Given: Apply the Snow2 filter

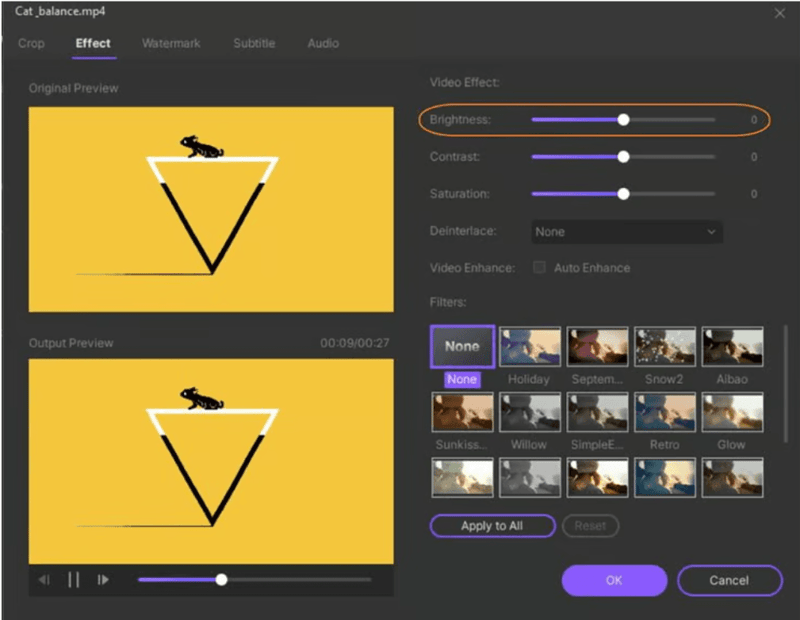Looking at the screenshot, I should pos(665,346).
